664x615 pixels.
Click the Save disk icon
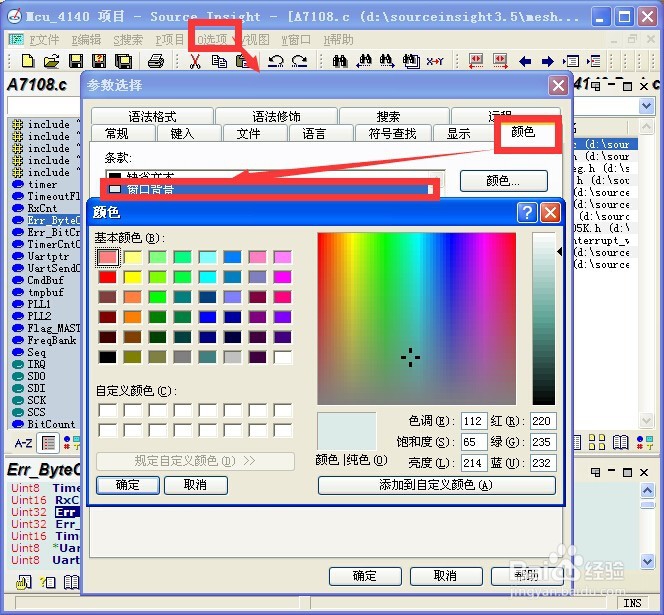point(76,61)
